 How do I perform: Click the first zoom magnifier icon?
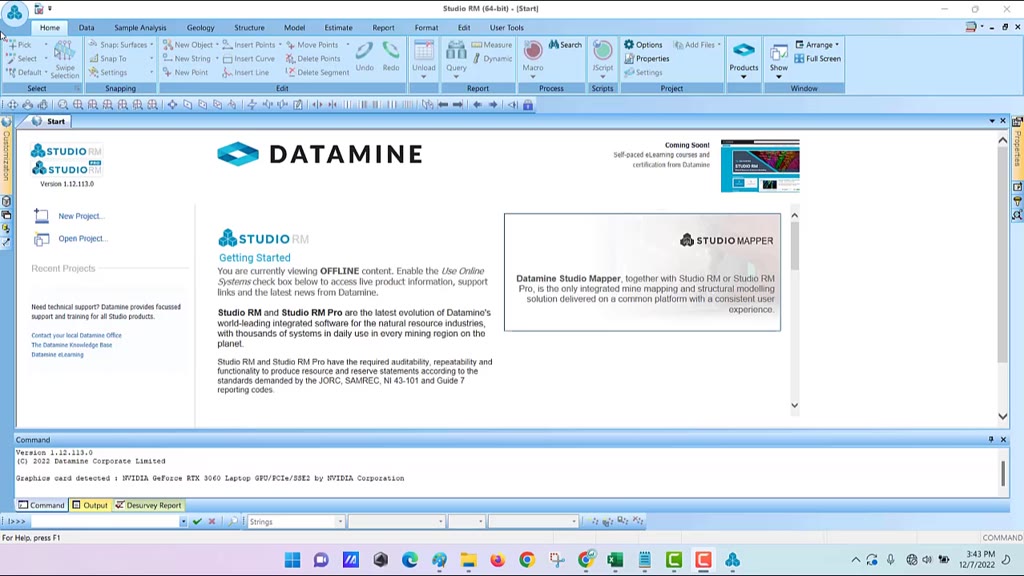pos(63,104)
